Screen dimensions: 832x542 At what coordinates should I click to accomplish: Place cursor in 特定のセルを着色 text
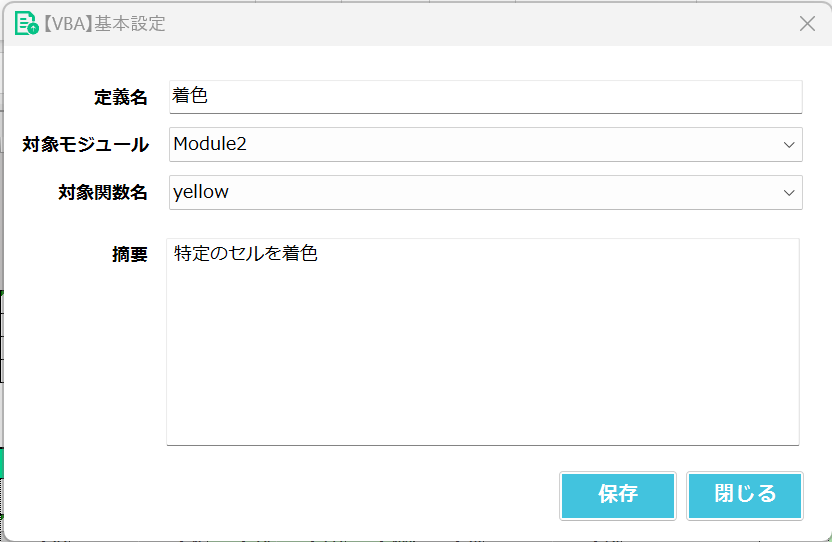tap(245, 253)
